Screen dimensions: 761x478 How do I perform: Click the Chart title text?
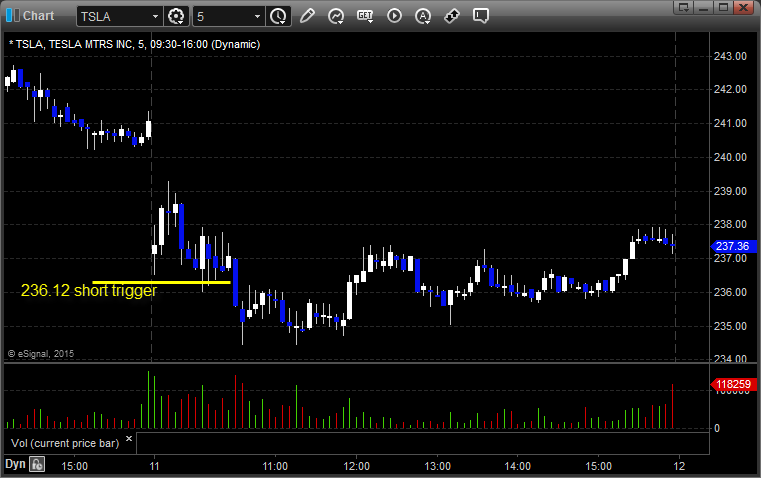pos(39,16)
